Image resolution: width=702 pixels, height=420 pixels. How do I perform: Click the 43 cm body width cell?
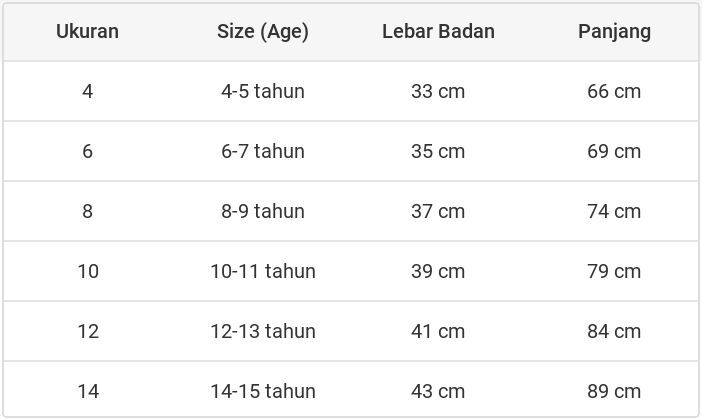[x=438, y=391]
